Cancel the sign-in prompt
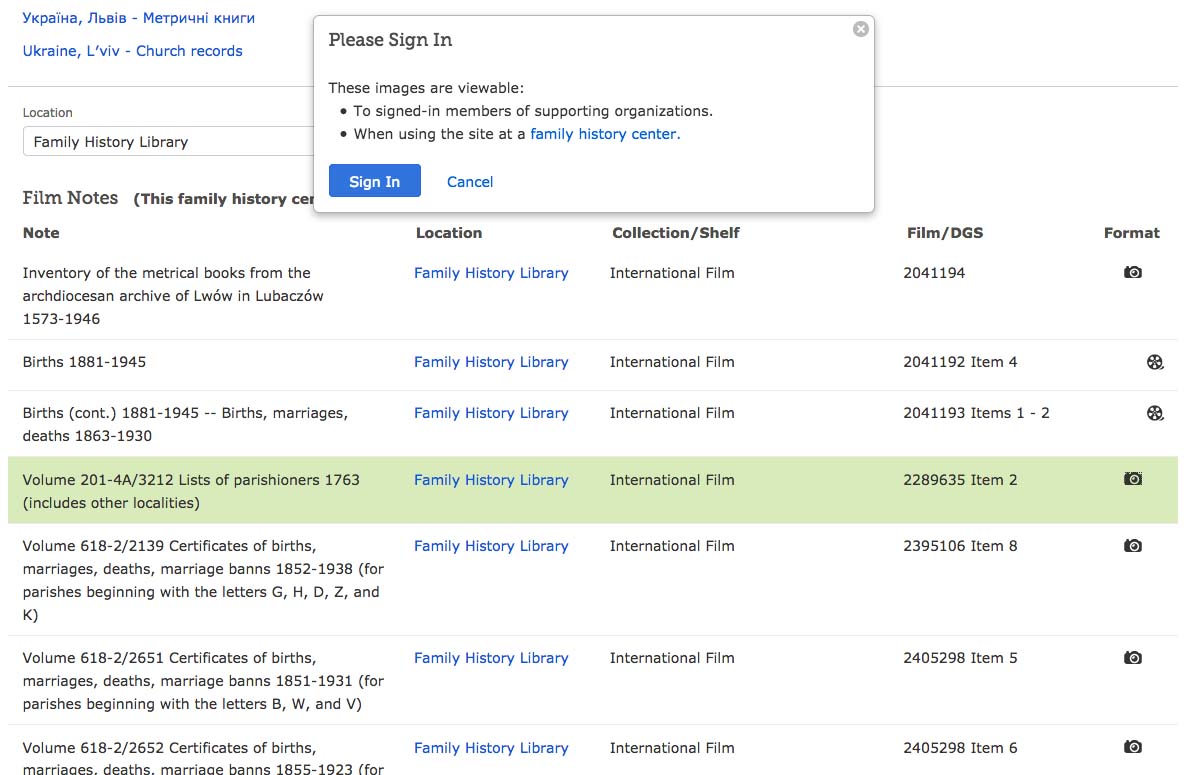Viewport: 1203px width, 775px height. tap(470, 182)
